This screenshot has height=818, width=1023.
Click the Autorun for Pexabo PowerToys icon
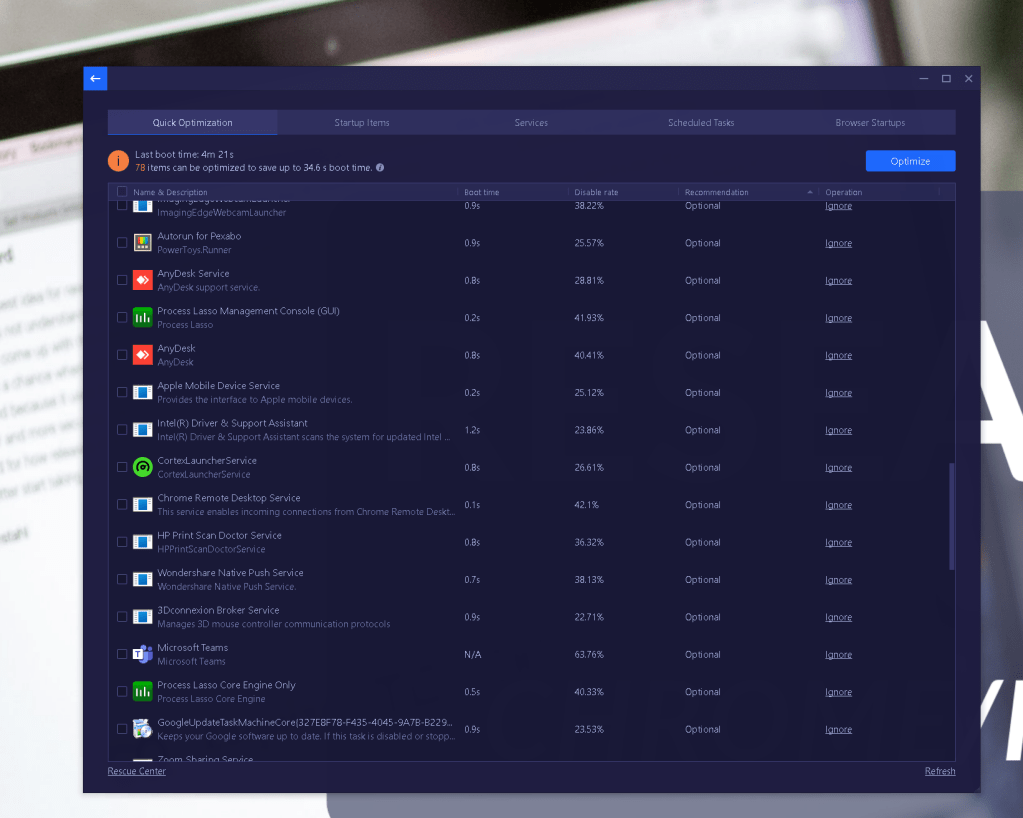tap(143, 243)
